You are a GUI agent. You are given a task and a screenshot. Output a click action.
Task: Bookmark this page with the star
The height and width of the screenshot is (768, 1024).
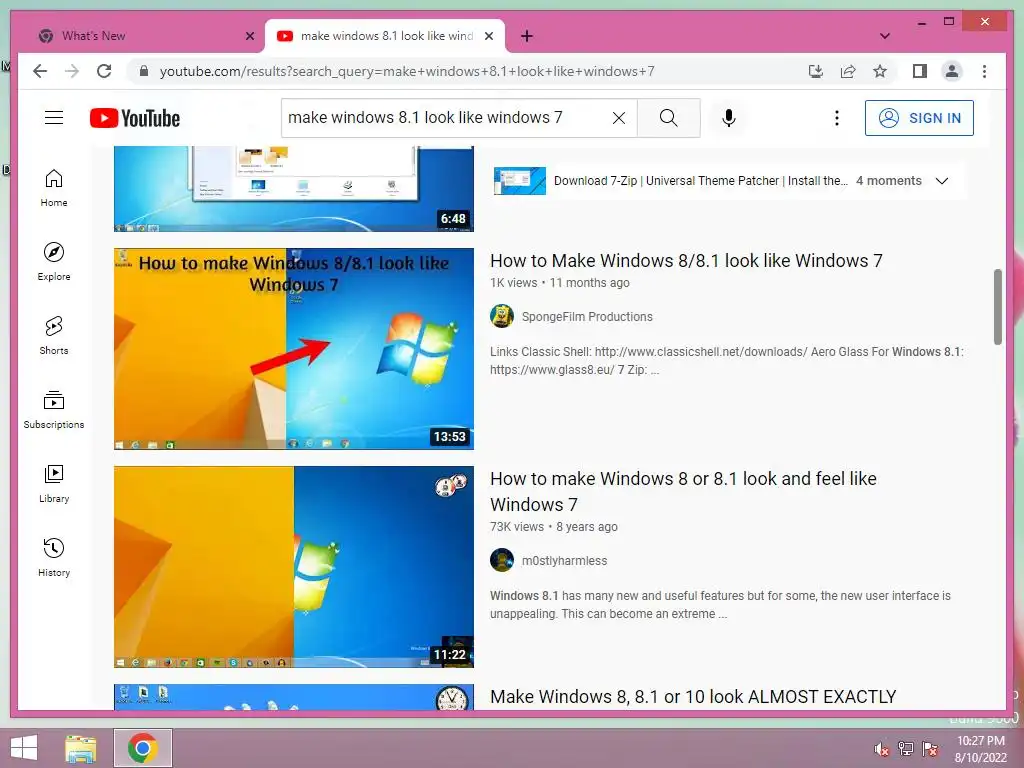coord(880,71)
